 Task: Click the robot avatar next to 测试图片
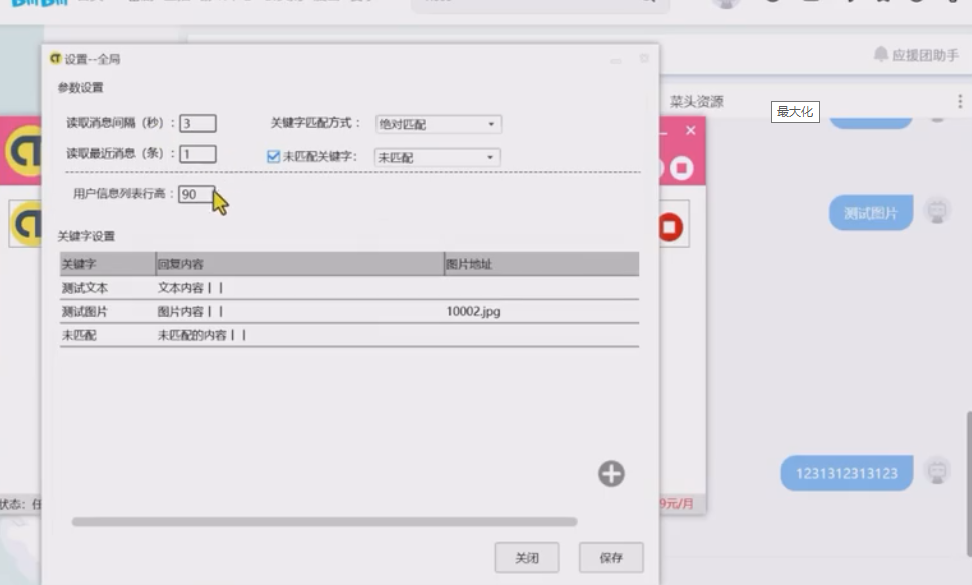[x=937, y=212]
